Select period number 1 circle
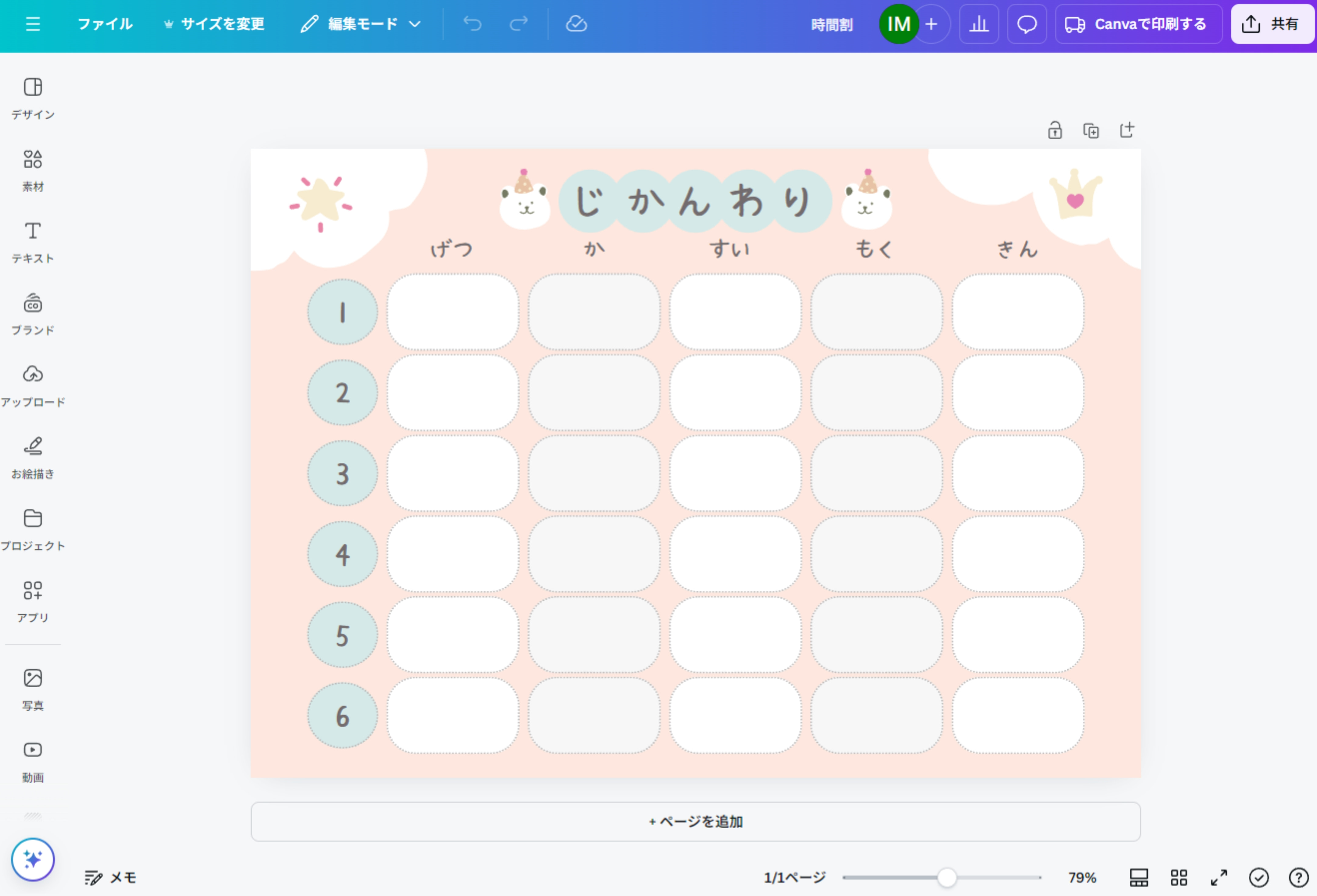 (x=342, y=312)
